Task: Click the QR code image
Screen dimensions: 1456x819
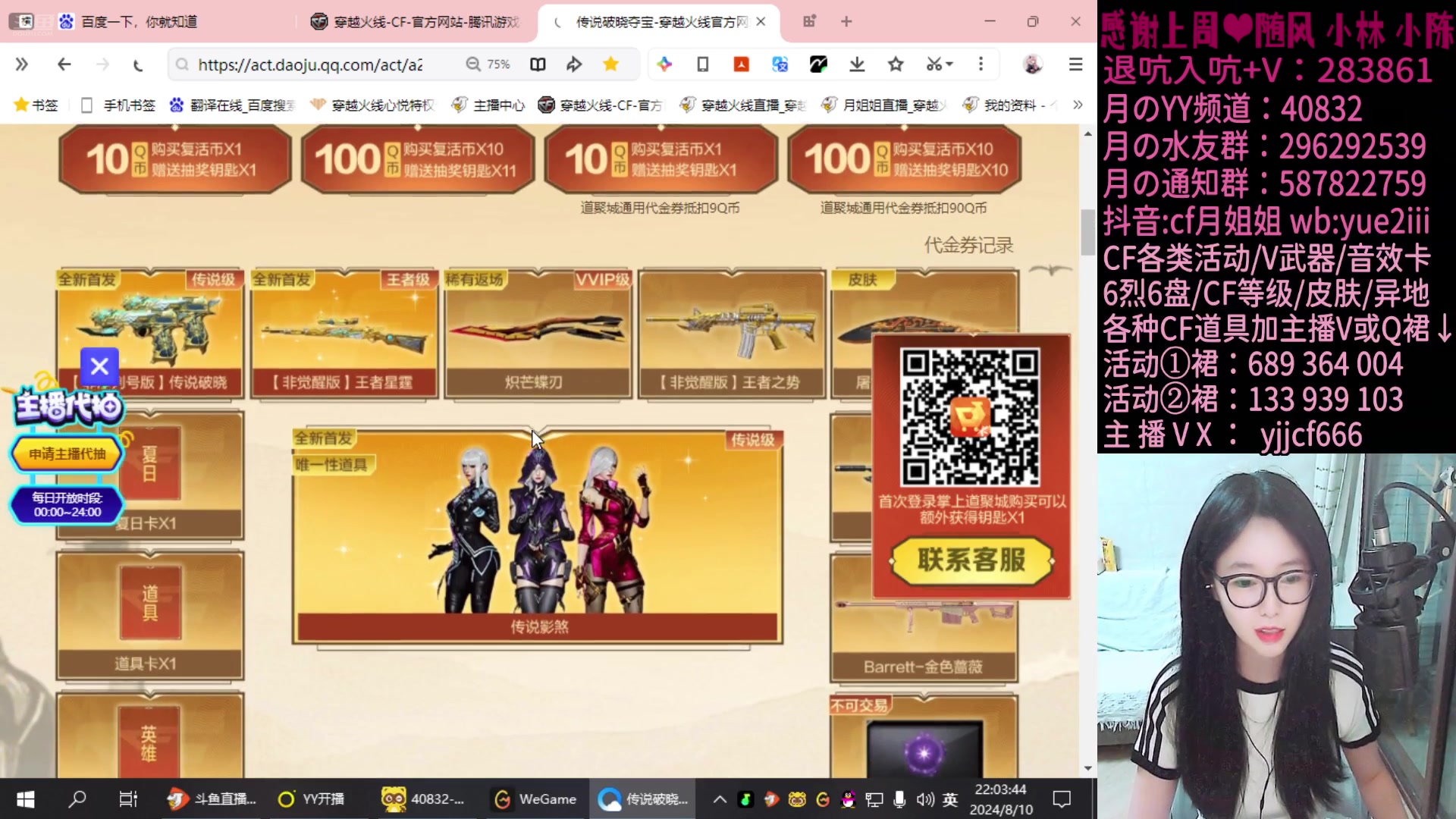Action: (970, 417)
